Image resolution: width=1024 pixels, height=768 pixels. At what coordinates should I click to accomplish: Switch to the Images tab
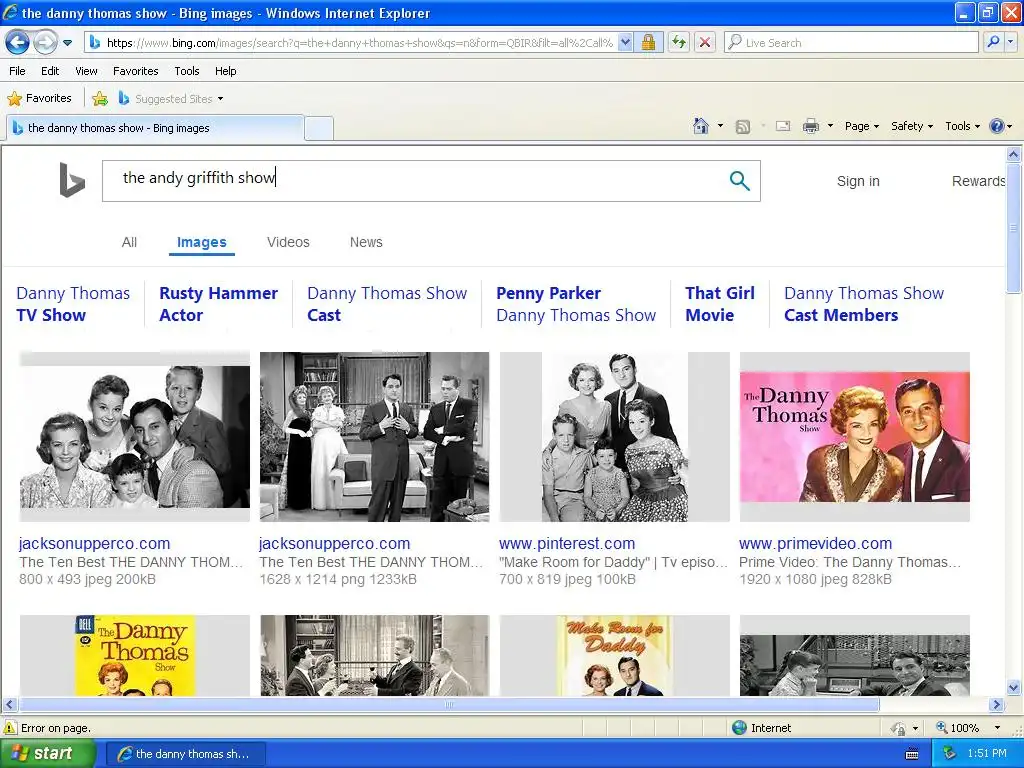(202, 242)
